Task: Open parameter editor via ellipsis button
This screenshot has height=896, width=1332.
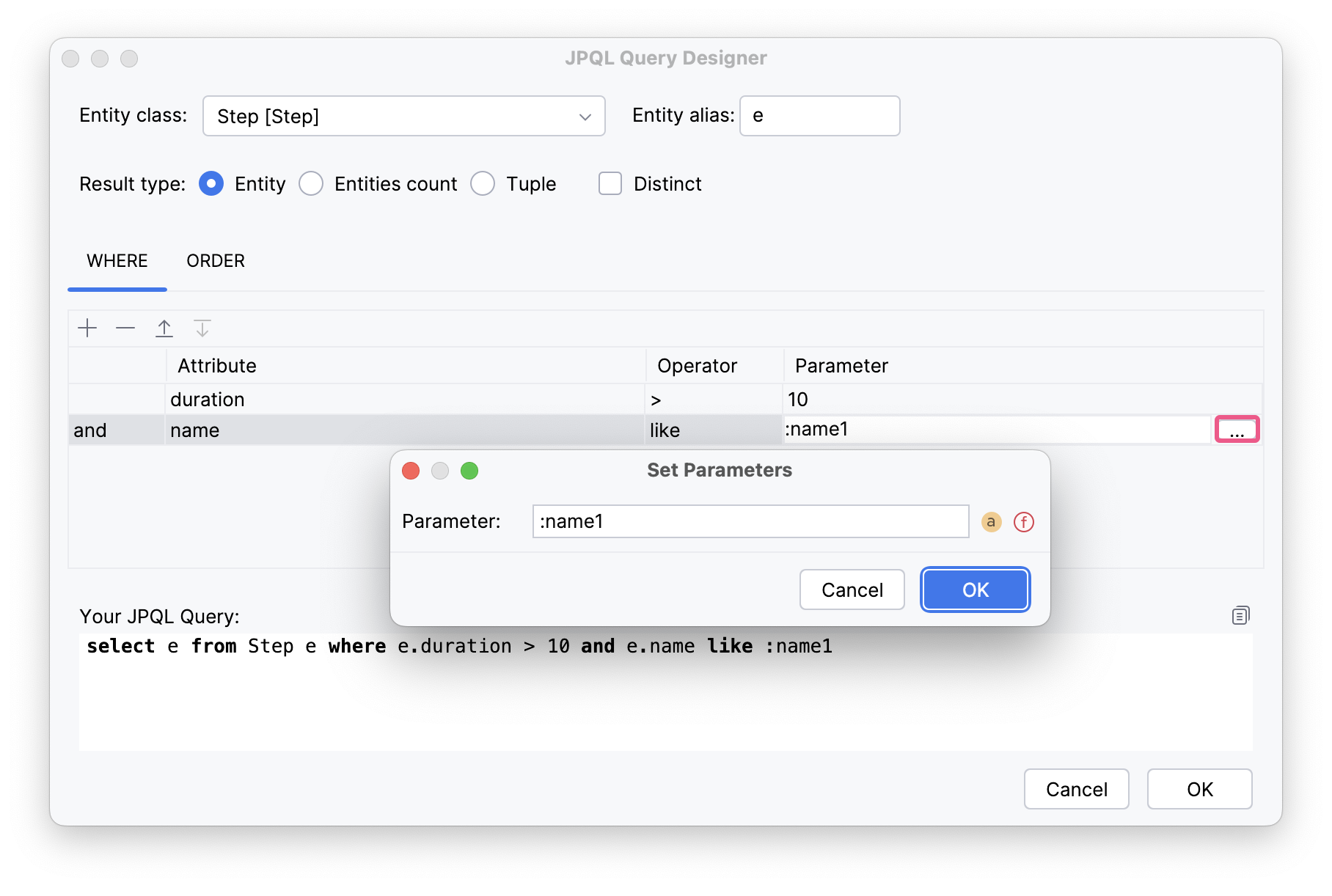Action: [1237, 430]
